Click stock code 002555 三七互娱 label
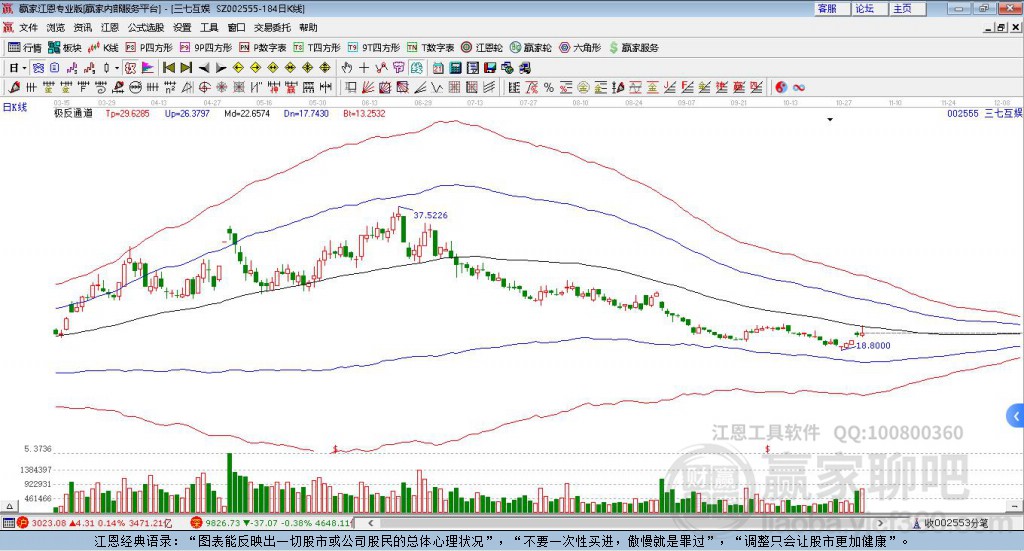This screenshot has width=1024, height=551. pos(985,113)
